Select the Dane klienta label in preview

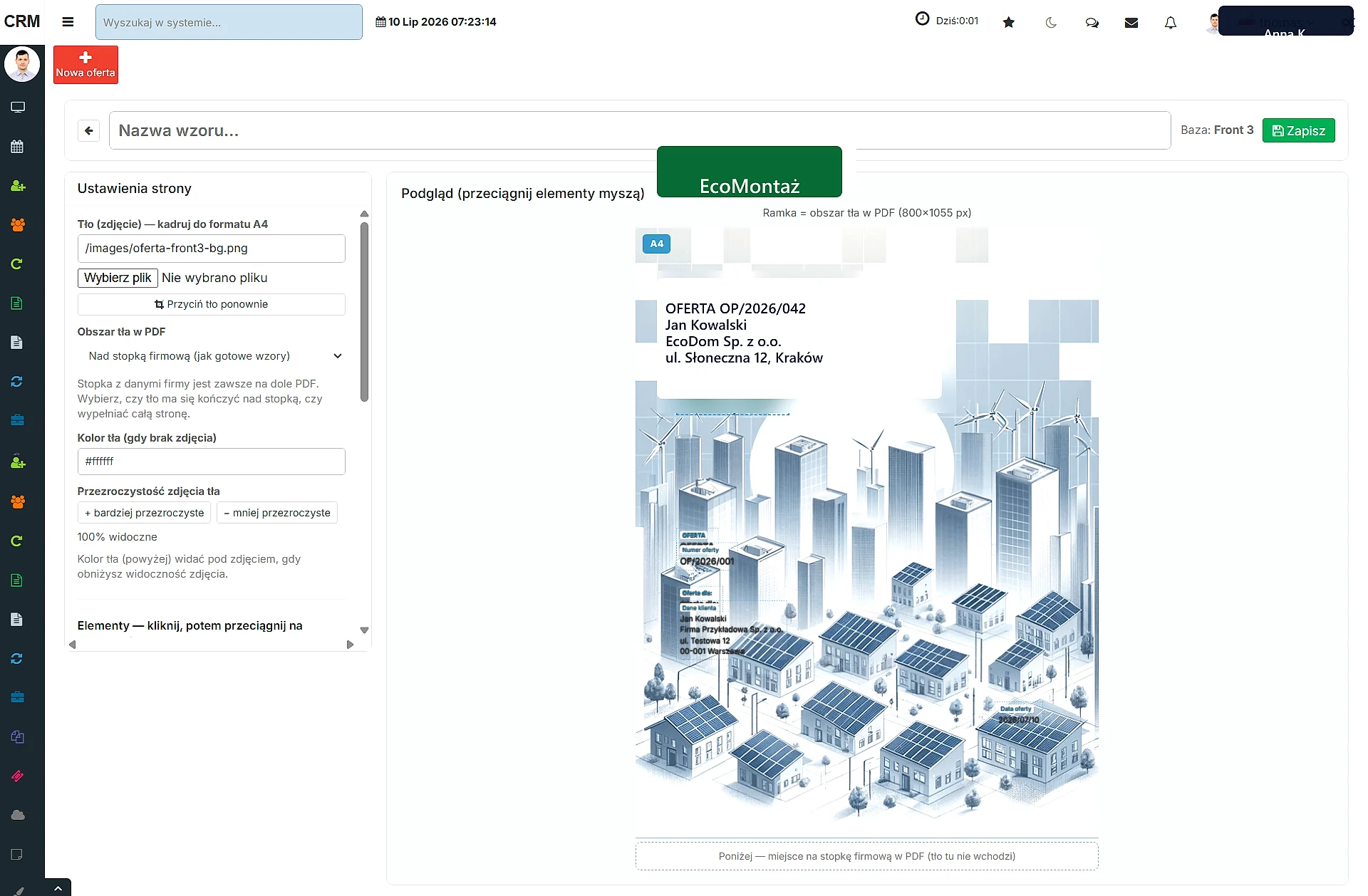[698, 608]
